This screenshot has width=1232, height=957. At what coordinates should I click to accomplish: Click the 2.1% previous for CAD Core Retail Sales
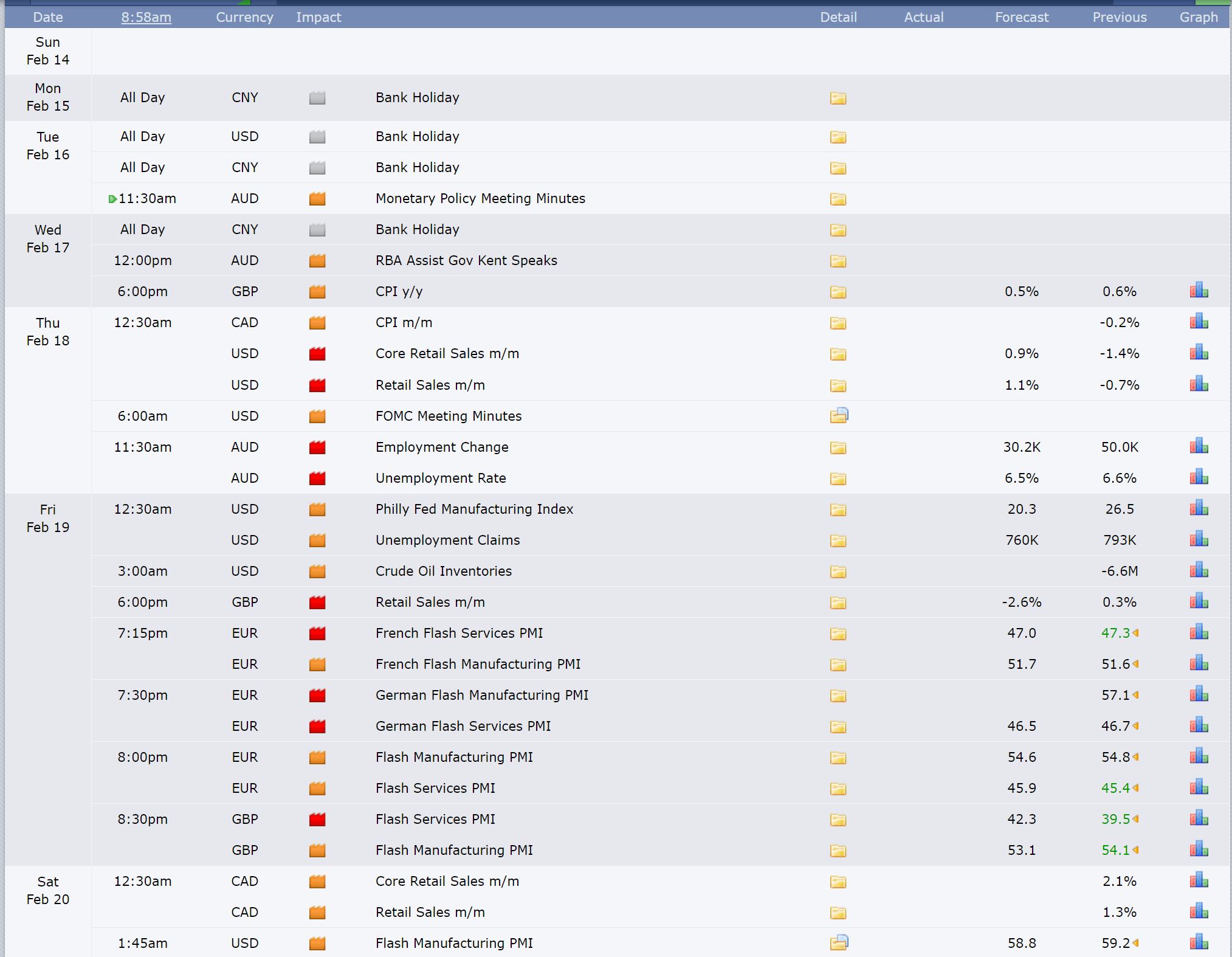[x=1120, y=881]
